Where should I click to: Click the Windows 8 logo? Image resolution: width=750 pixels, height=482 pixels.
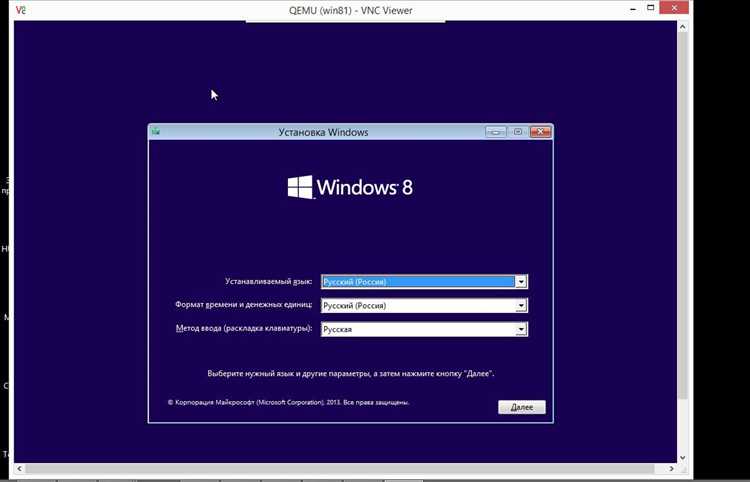[350, 187]
